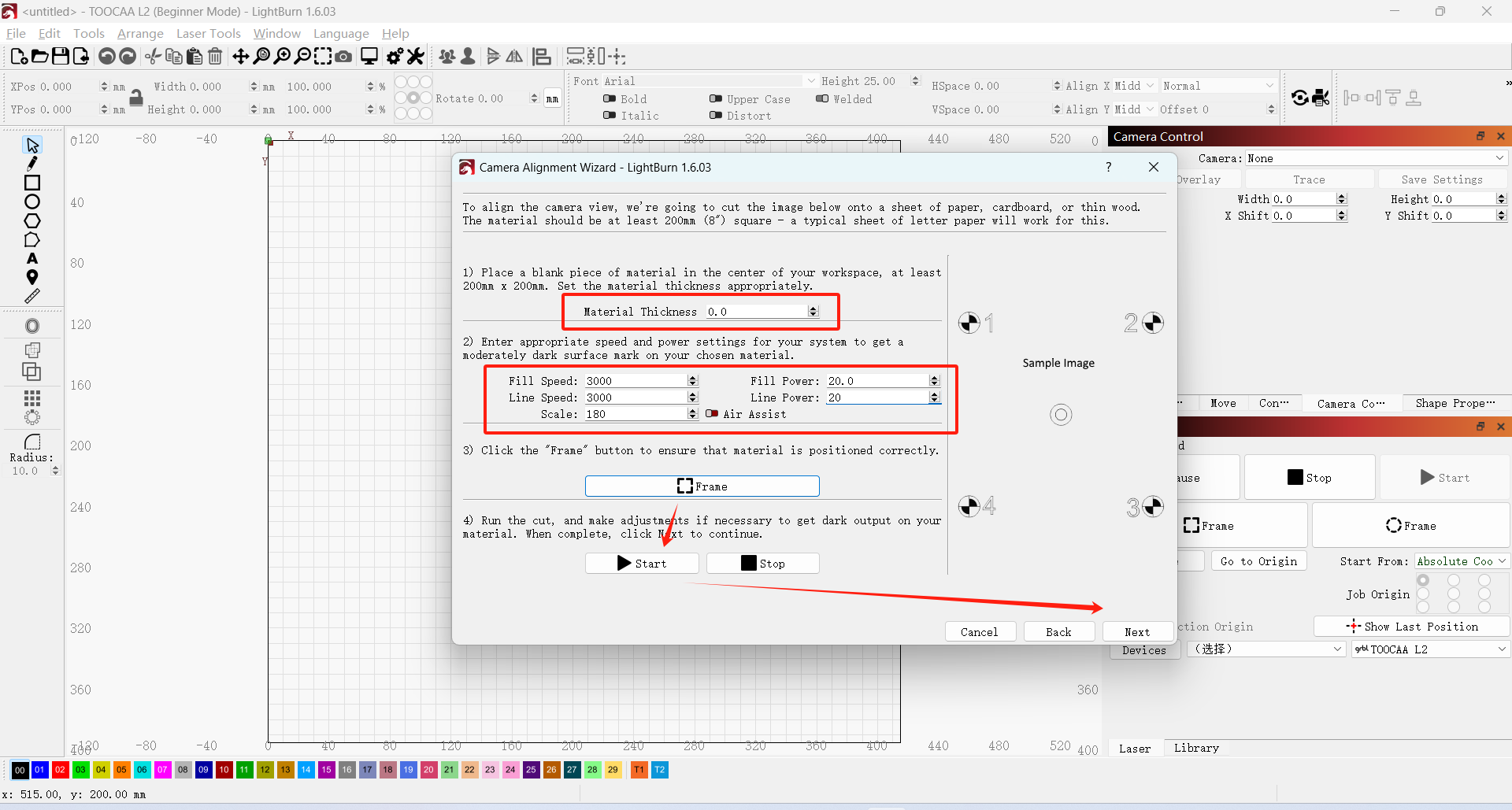Open the Start From Absolute Coords dropdown
This screenshot has width=1512, height=810.
click(x=1461, y=560)
